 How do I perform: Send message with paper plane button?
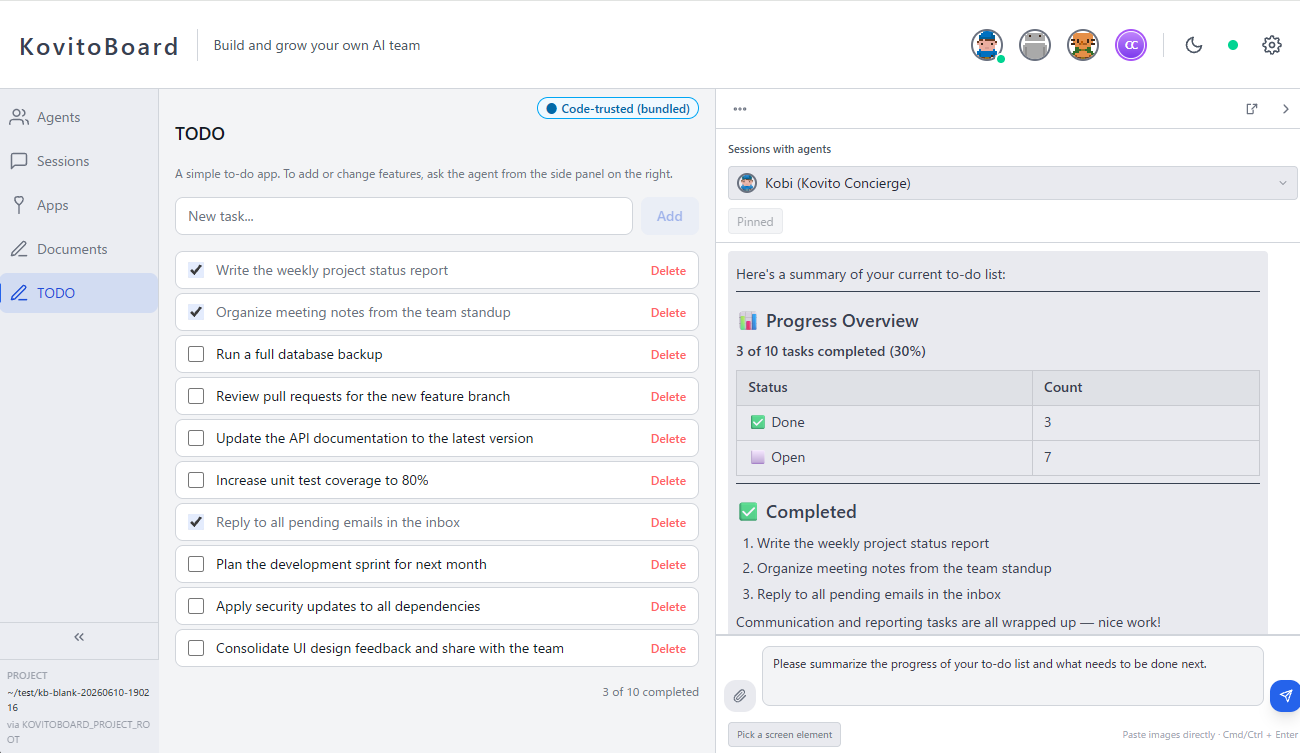pos(1285,695)
